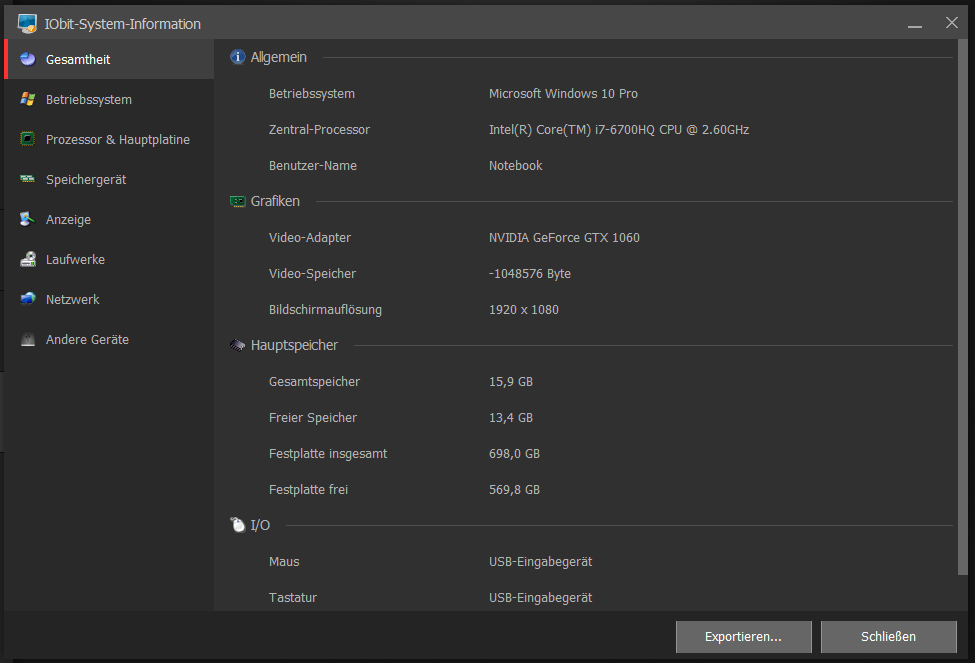Click the Festplatte frei label
This screenshot has height=663, width=975.
[308, 490]
